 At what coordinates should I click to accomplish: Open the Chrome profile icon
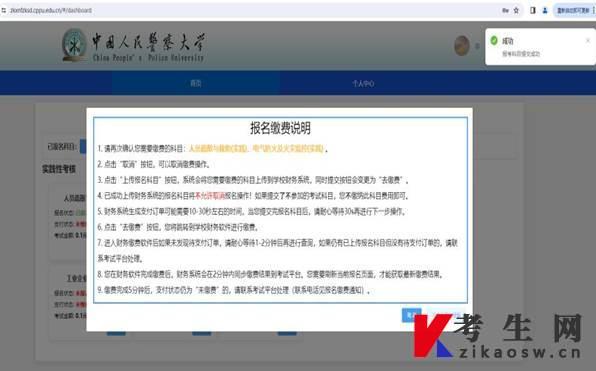pyautogui.click(x=545, y=10)
